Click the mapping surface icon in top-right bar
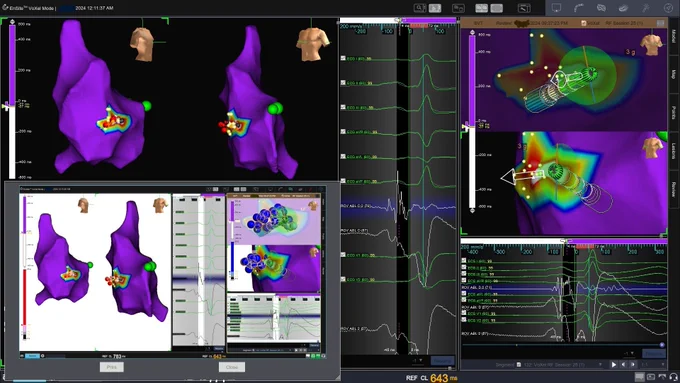 (x=623, y=8)
